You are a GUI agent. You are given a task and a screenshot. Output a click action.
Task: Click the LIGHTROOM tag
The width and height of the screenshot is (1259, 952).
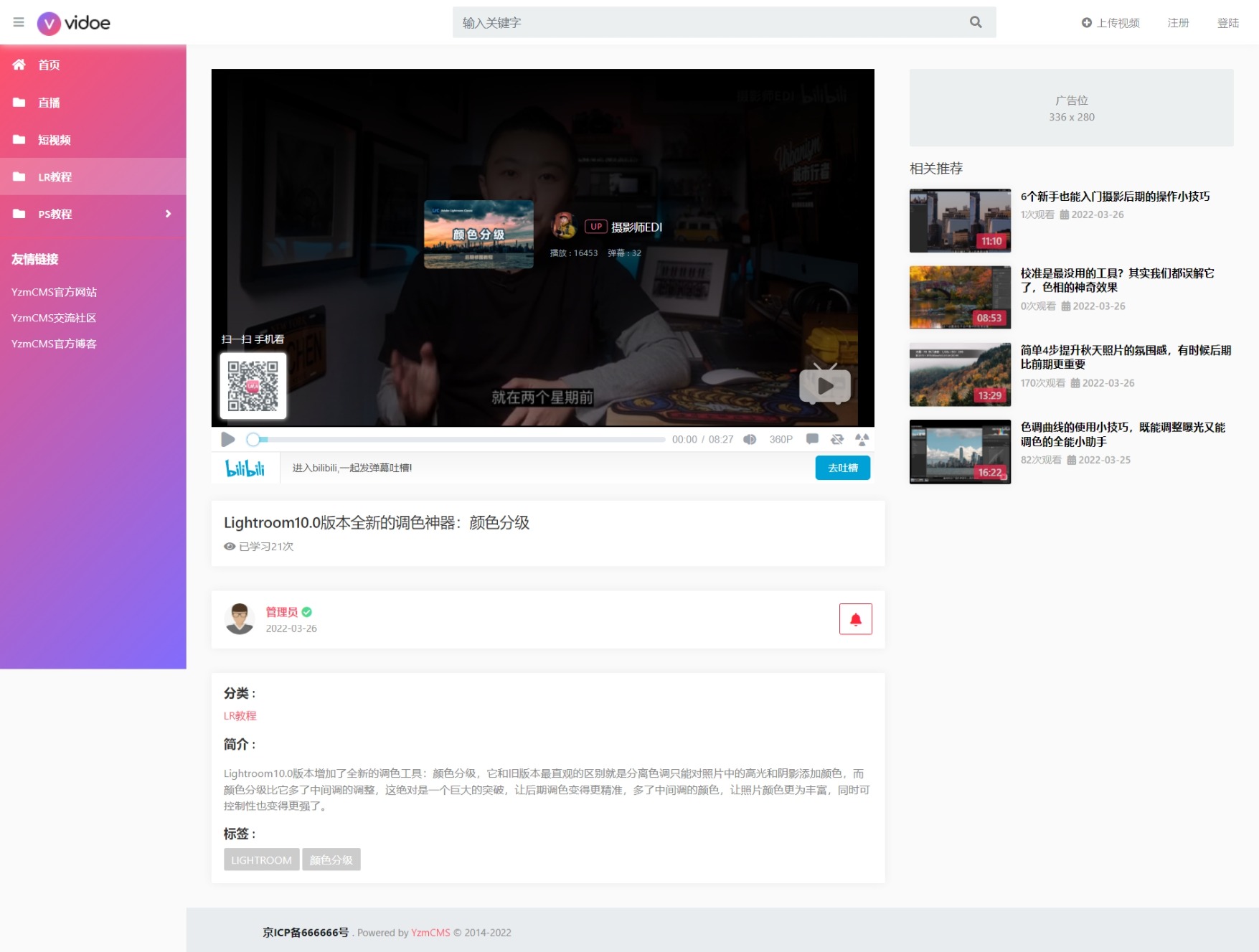[x=261, y=859]
